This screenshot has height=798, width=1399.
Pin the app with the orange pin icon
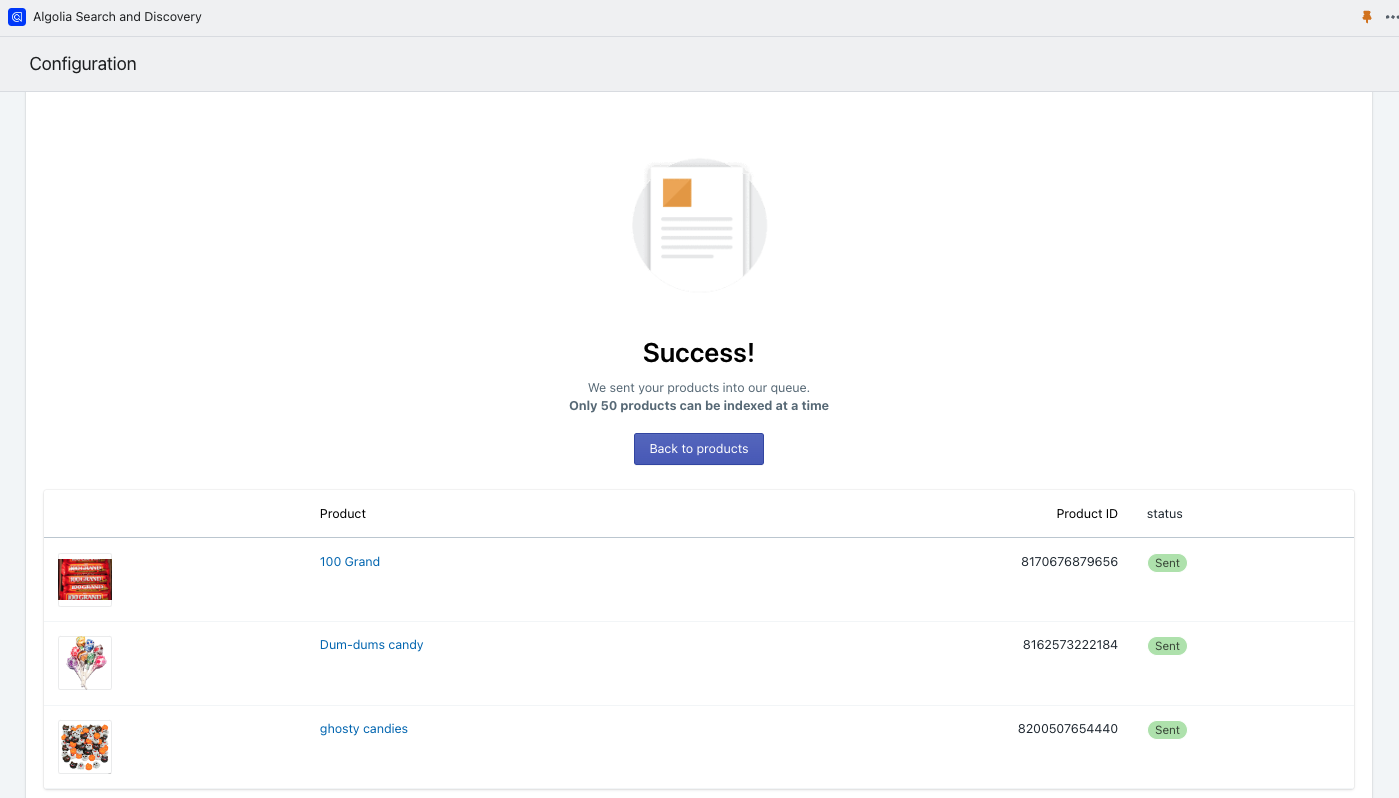[x=1367, y=17]
